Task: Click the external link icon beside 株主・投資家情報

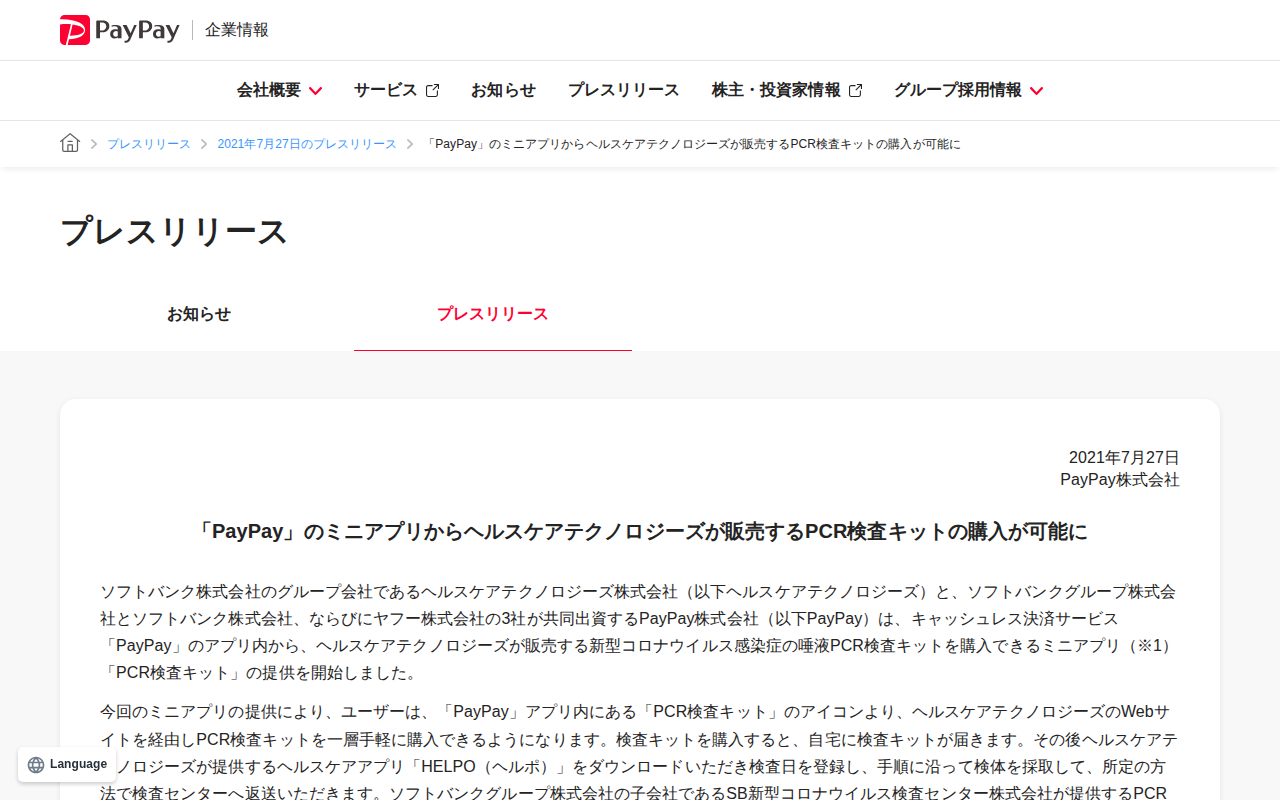Action: click(855, 90)
